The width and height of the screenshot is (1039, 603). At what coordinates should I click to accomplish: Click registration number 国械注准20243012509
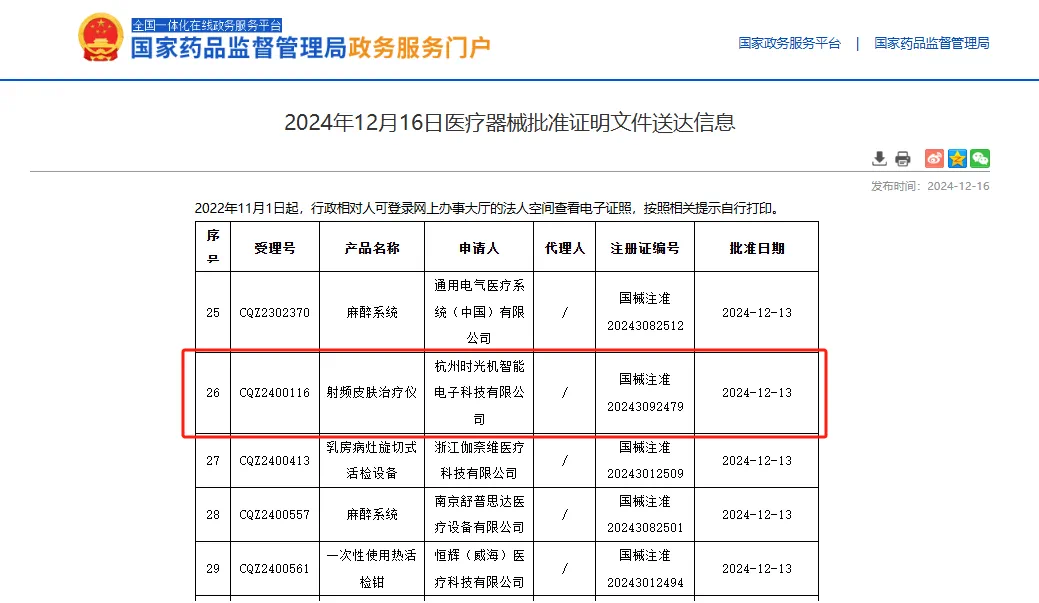645,461
